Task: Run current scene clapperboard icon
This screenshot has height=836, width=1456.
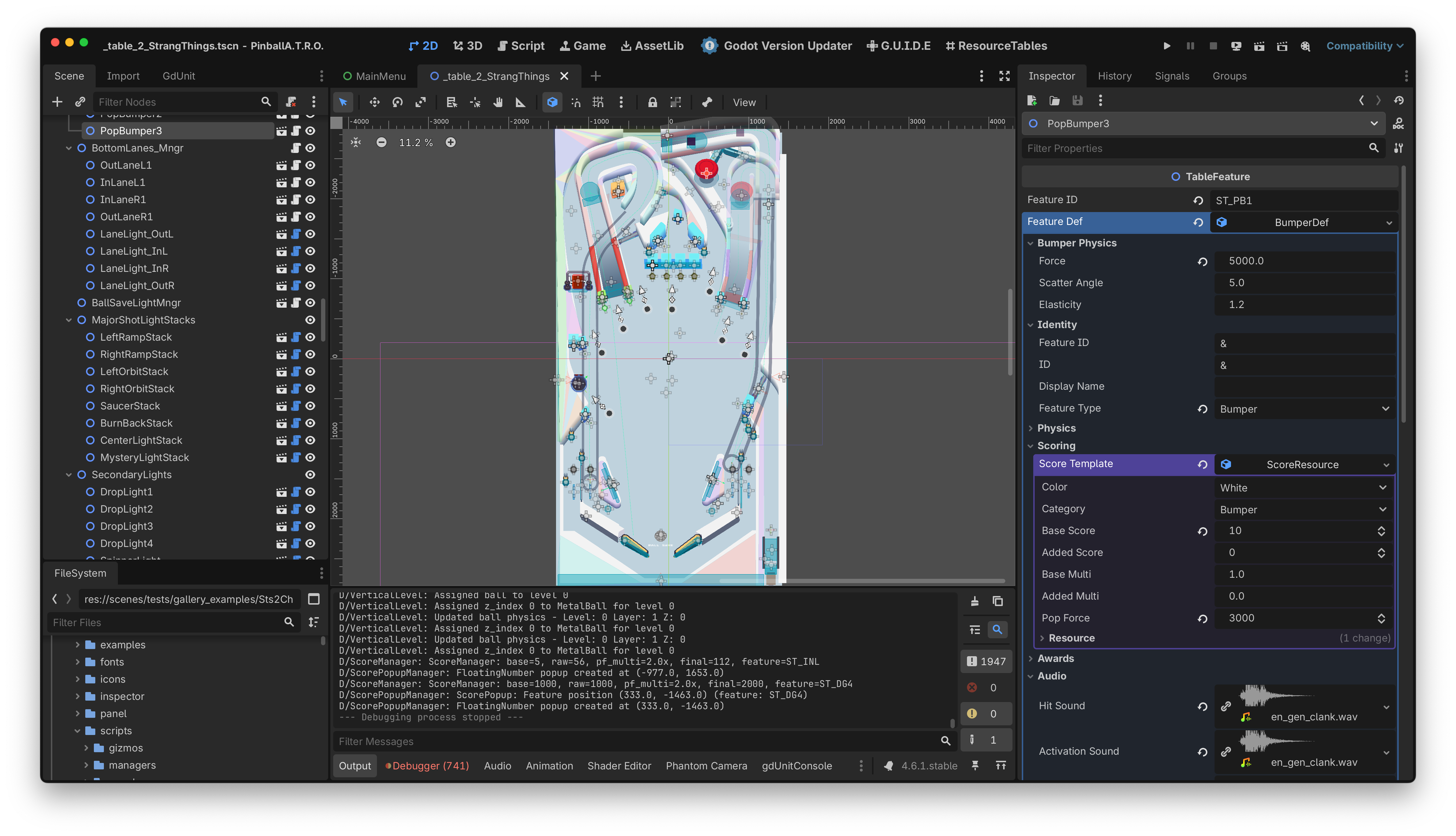Action: pyautogui.click(x=1259, y=46)
